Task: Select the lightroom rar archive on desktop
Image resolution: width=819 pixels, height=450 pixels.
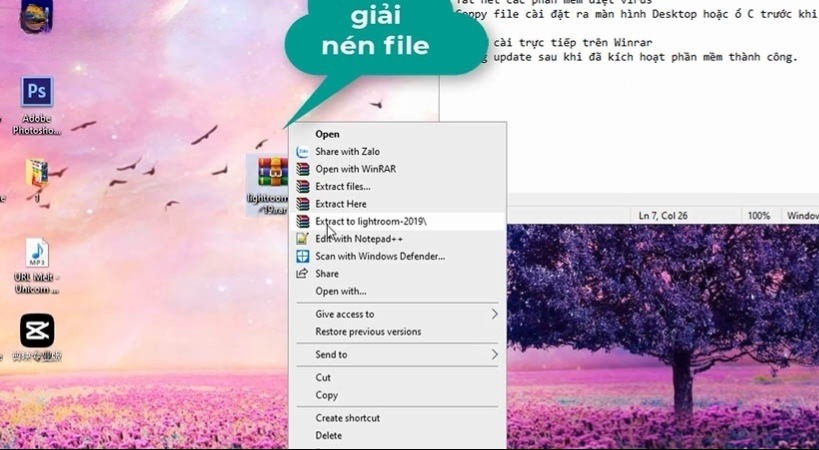Action: 268,185
